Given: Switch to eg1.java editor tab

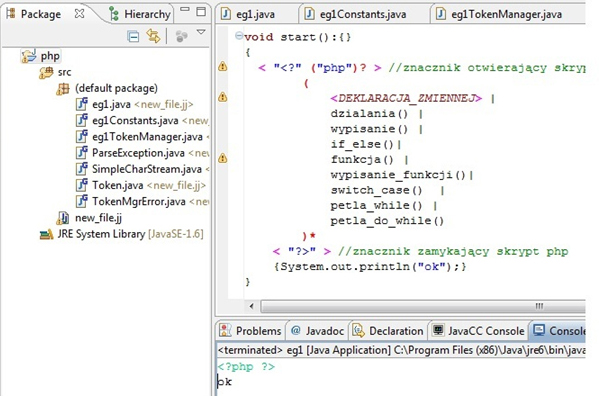Looking at the screenshot, I should coord(255,15).
